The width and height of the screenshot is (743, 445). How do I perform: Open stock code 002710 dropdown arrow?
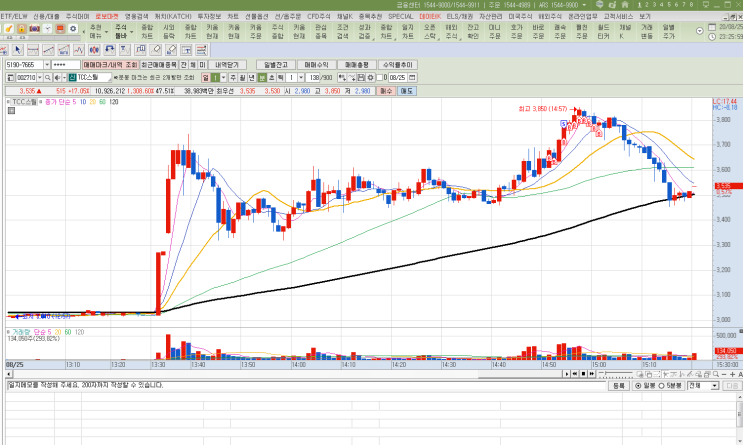[x=40, y=78]
